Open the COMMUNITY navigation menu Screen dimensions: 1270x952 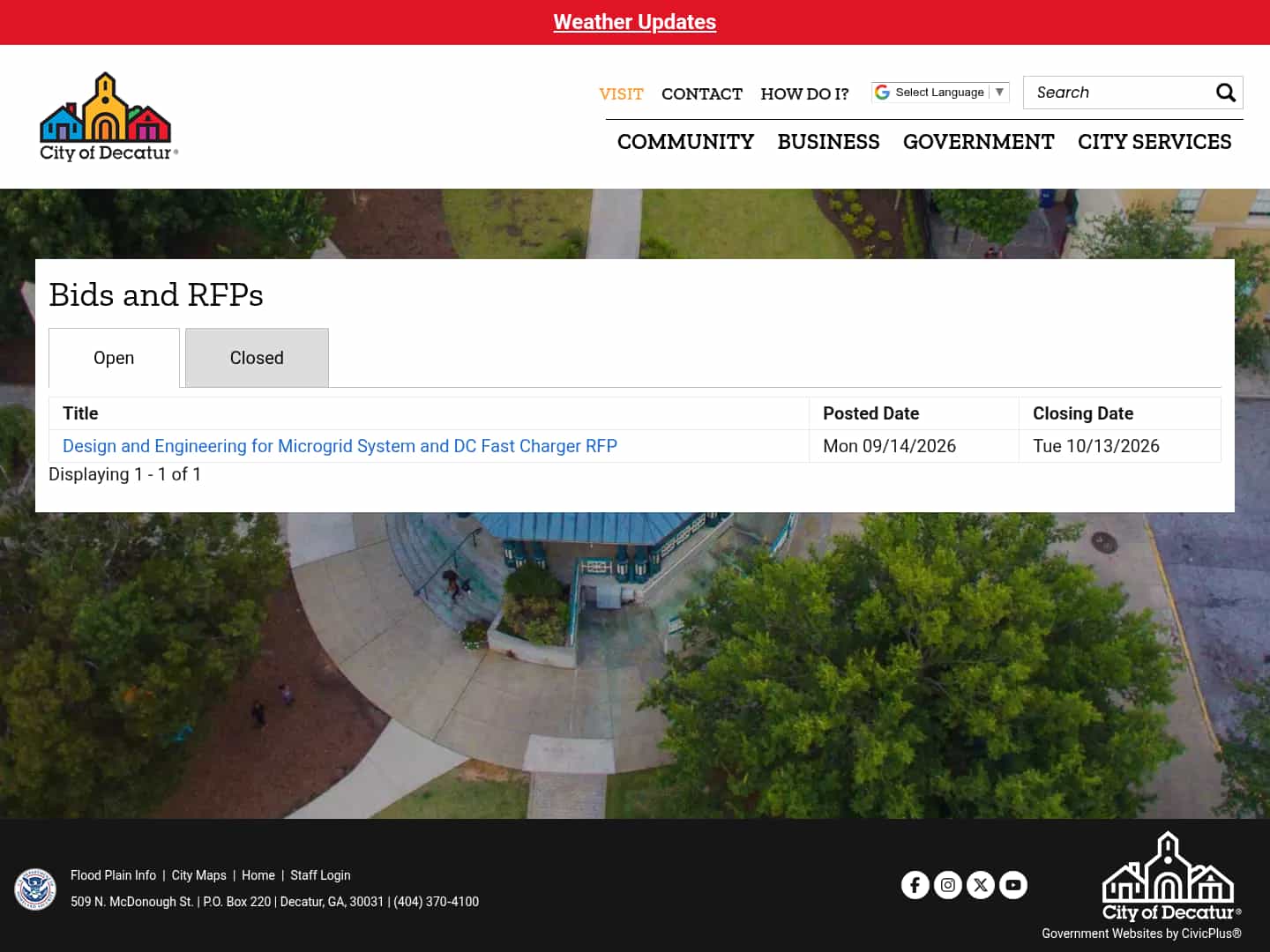click(x=685, y=142)
